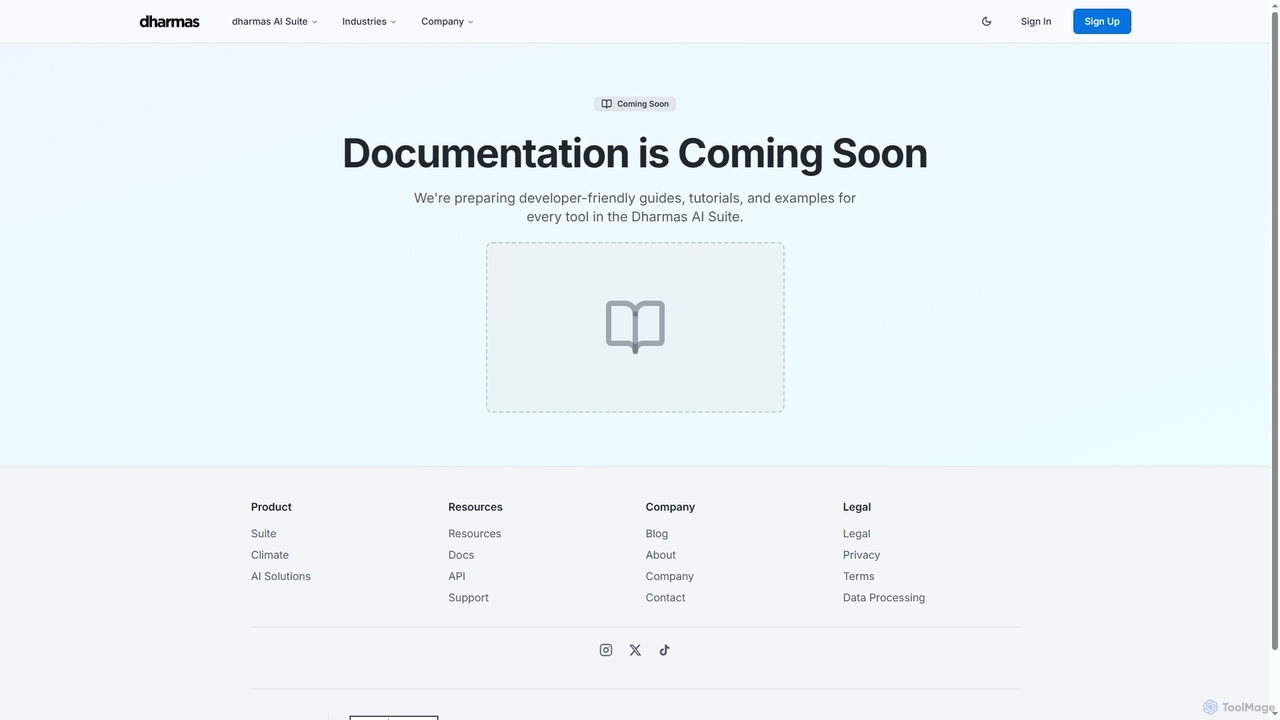Open the About footer link
Viewport: 1280px width, 720px height.
tap(661, 555)
